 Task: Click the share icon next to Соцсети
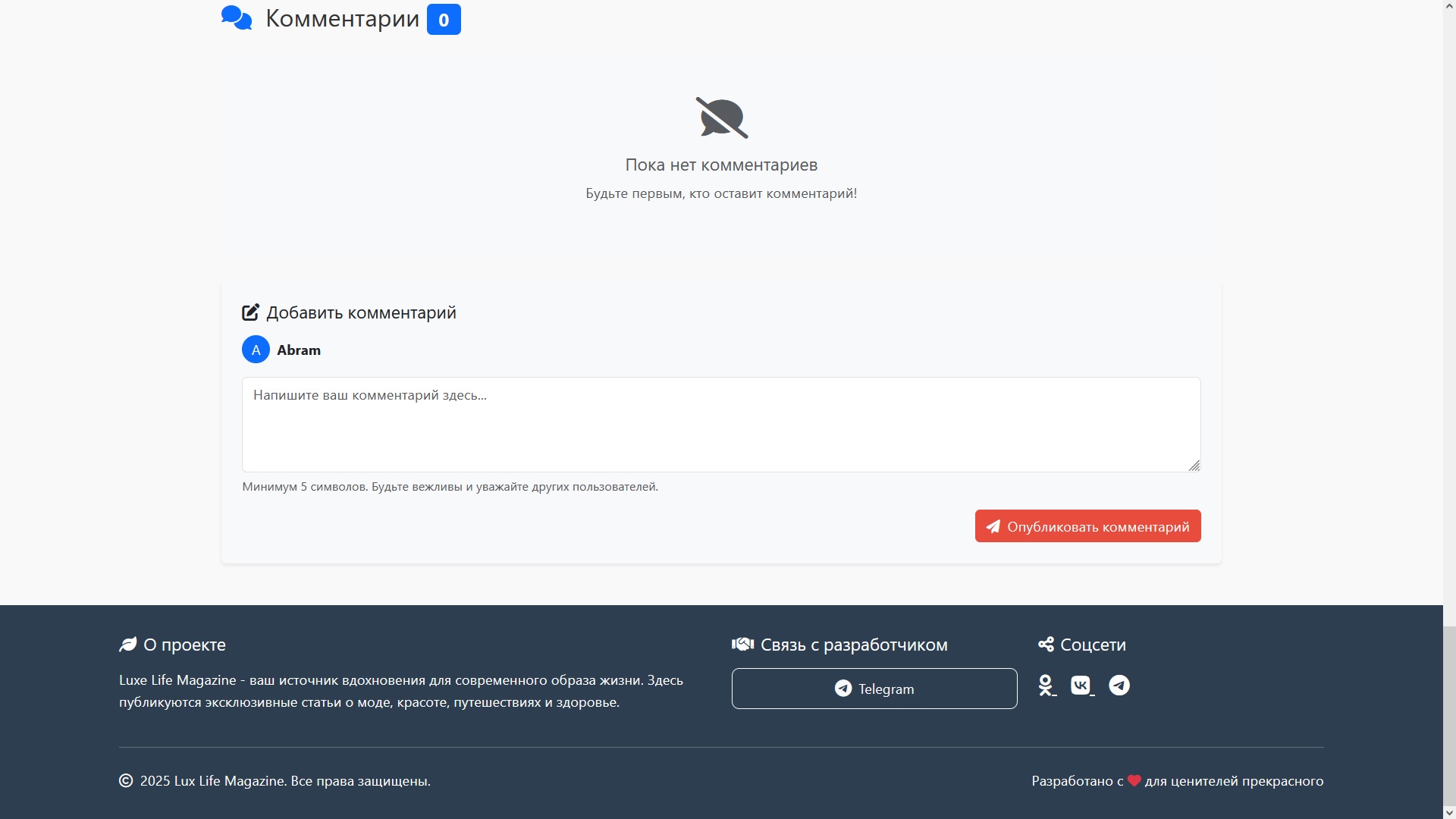(x=1046, y=645)
